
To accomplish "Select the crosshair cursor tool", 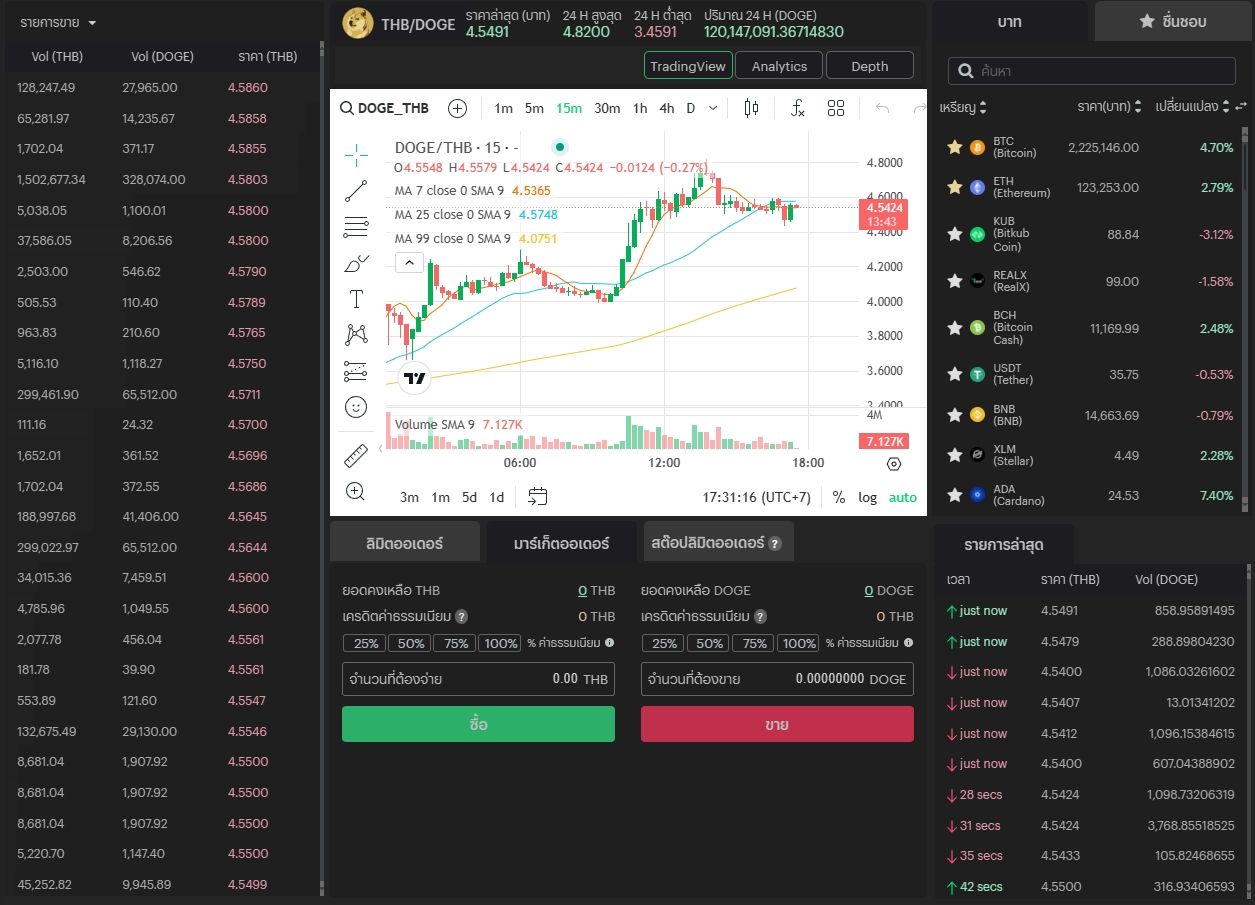I will coord(356,154).
